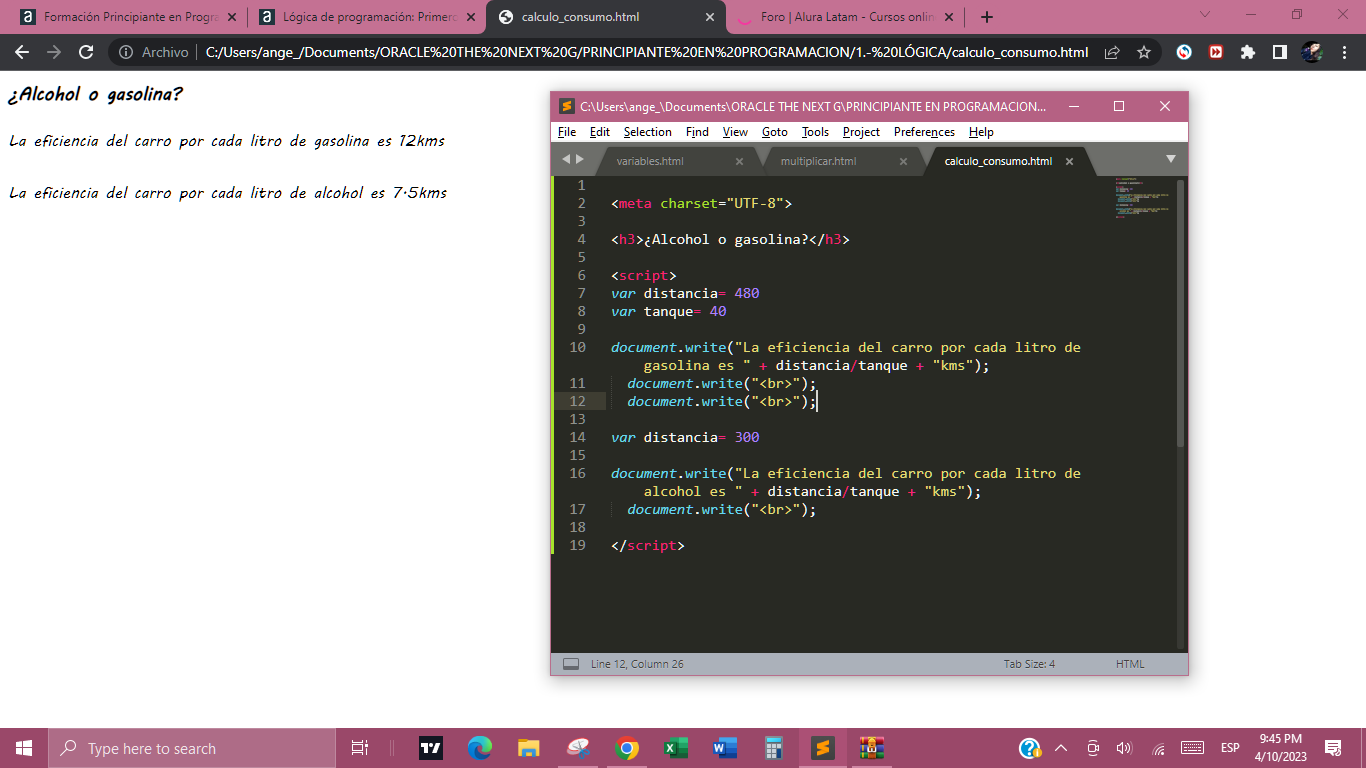1366x768 pixels.
Task: Open Microsoft Edge from the taskbar
Action: [480, 748]
